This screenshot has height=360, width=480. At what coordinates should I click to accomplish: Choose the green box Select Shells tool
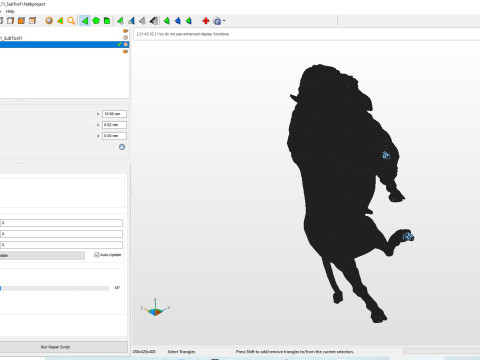[x=107, y=21]
